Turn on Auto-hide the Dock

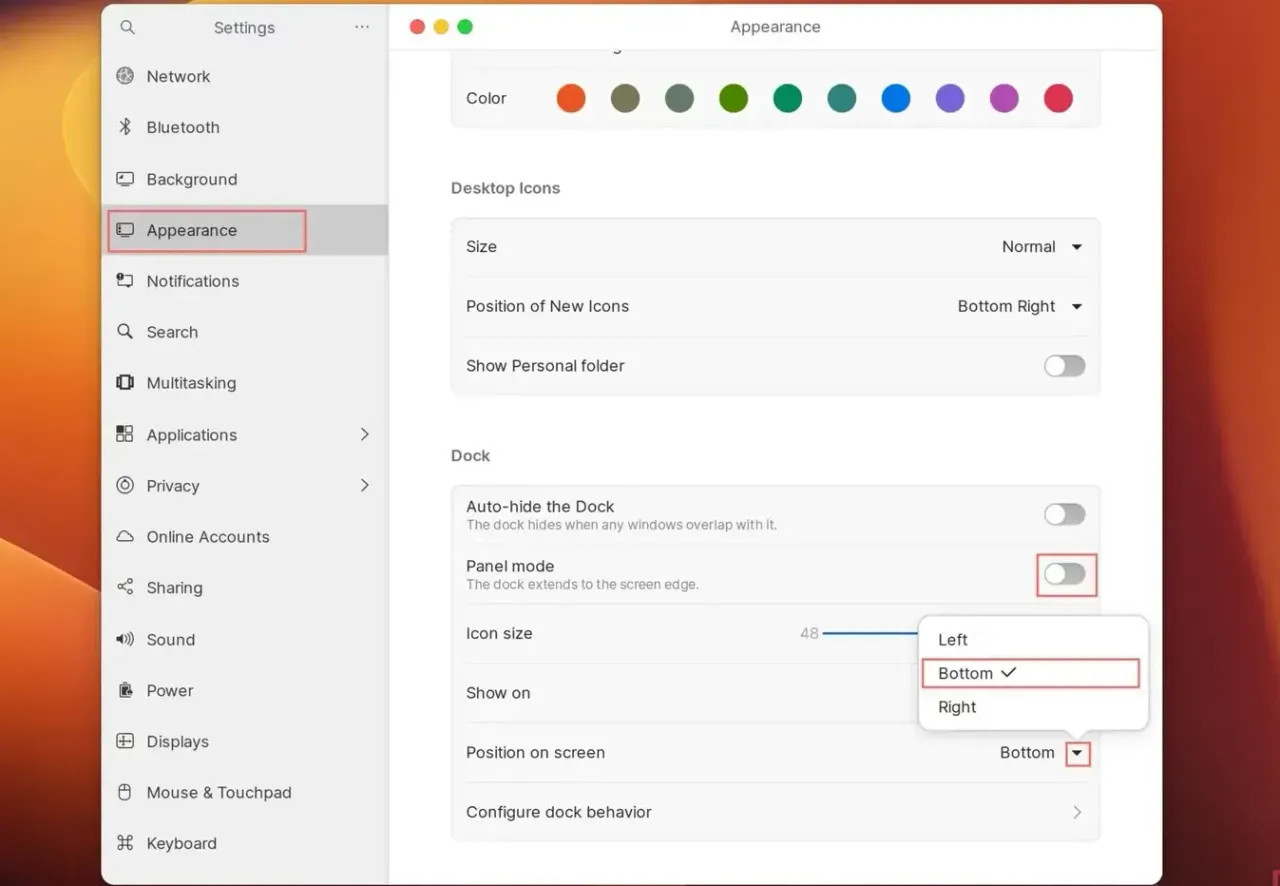point(1064,514)
